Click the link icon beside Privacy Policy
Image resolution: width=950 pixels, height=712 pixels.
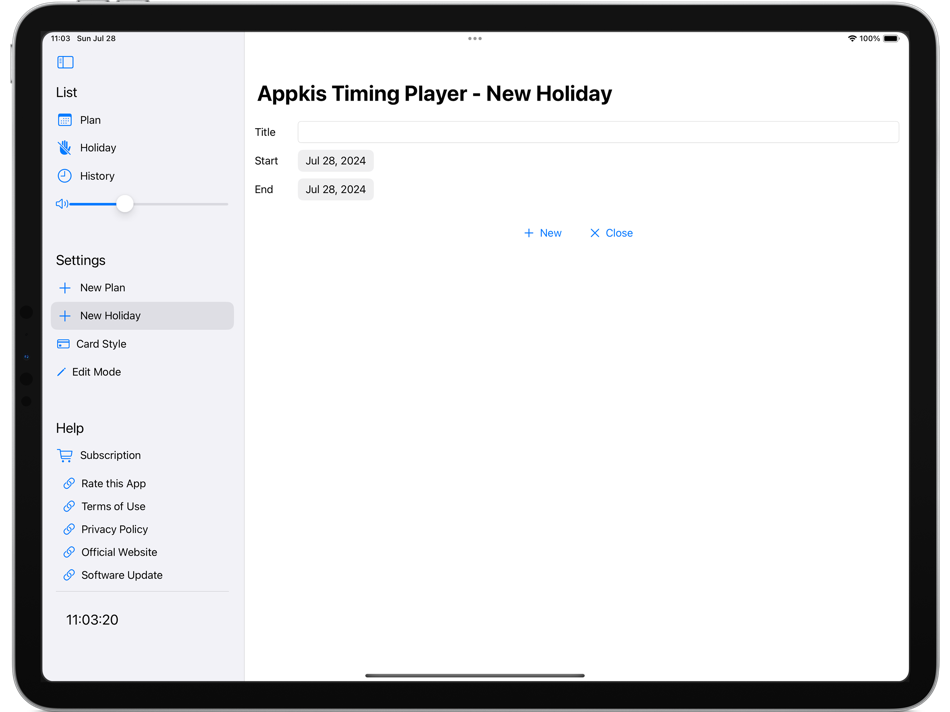point(70,530)
